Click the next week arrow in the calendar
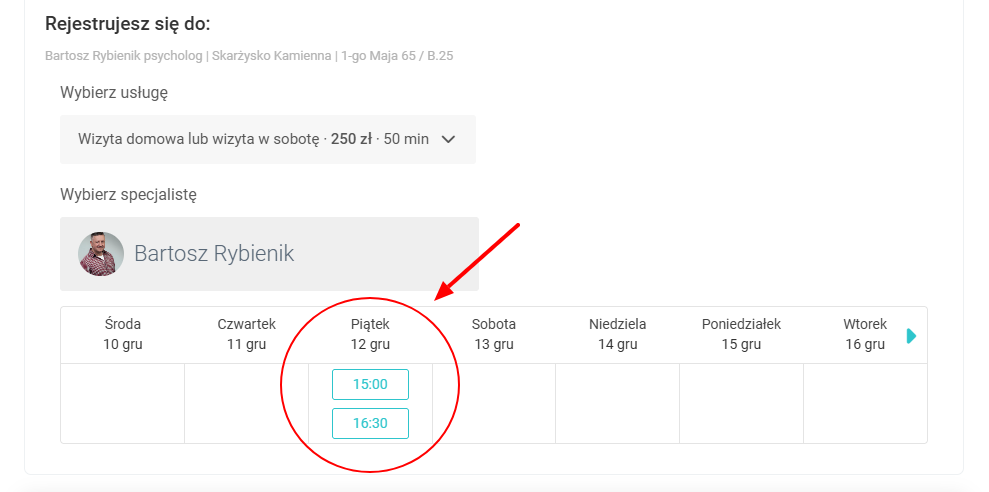This screenshot has width=989, height=492. click(911, 336)
